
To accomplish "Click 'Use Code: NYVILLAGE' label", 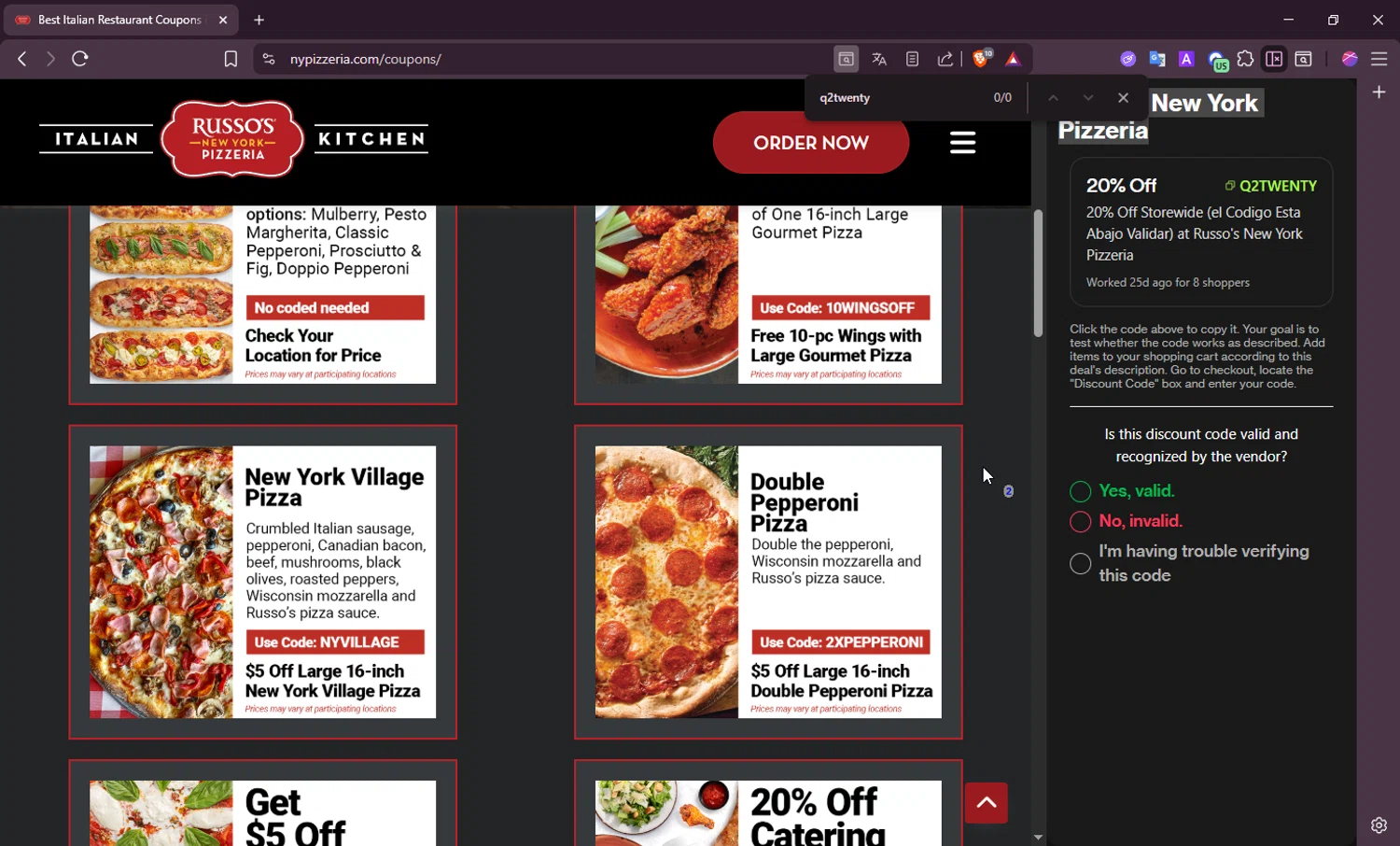I will pos(335,642).
